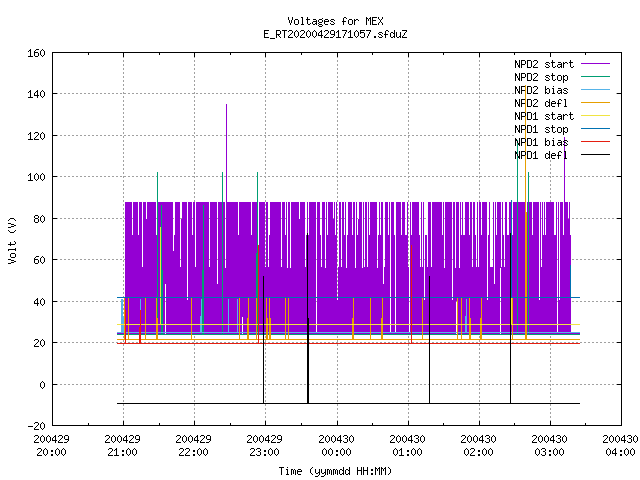Click the x-axis tick label "200430 04:00"
Screen dimensions: 640x480
pos(620,446)
